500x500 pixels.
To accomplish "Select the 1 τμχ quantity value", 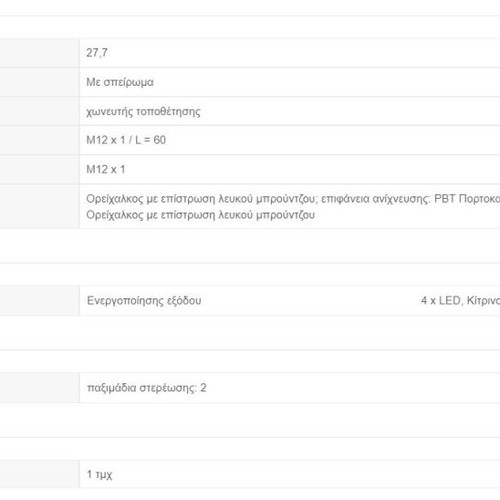I will click(x=99, y=474).
